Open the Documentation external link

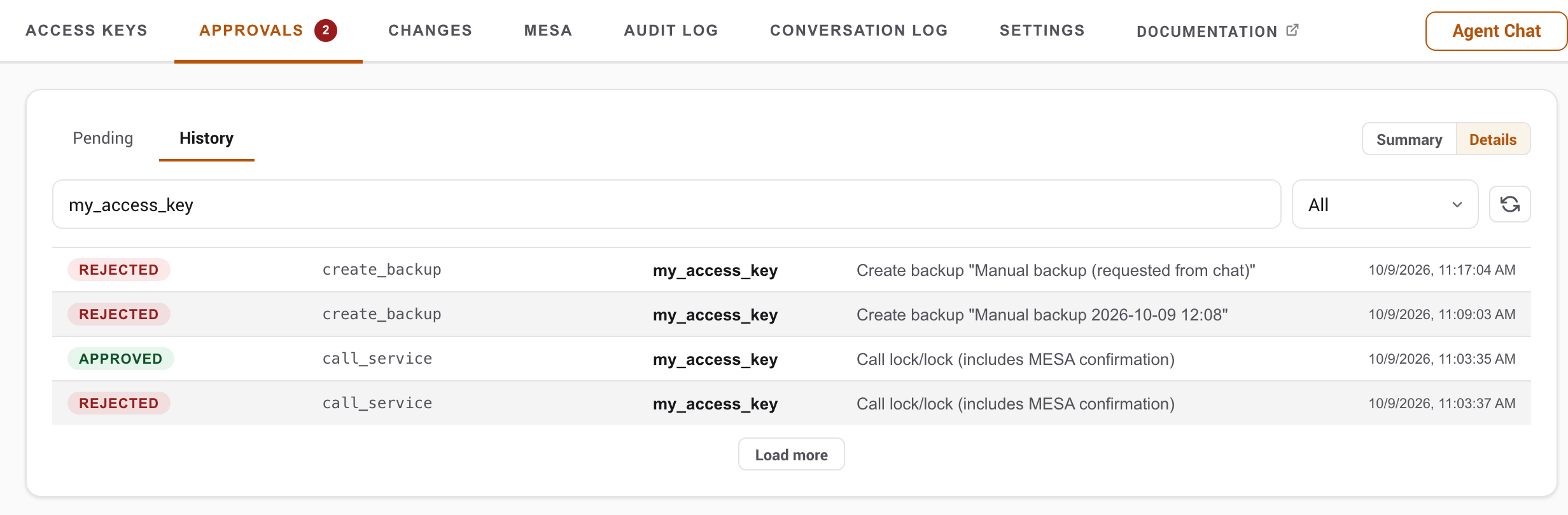tap(1217, 31)
